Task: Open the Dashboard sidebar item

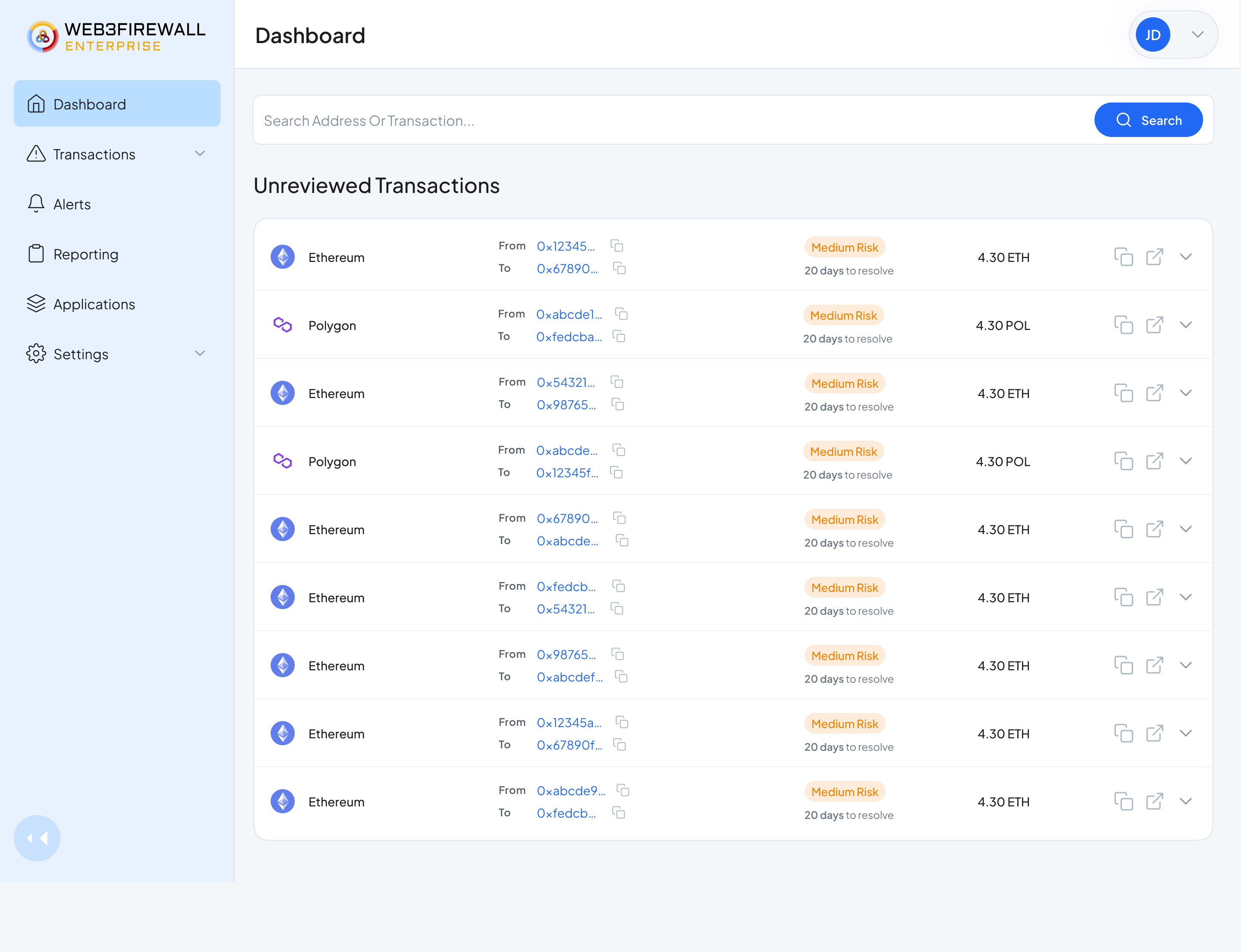Action: (117, 104)
